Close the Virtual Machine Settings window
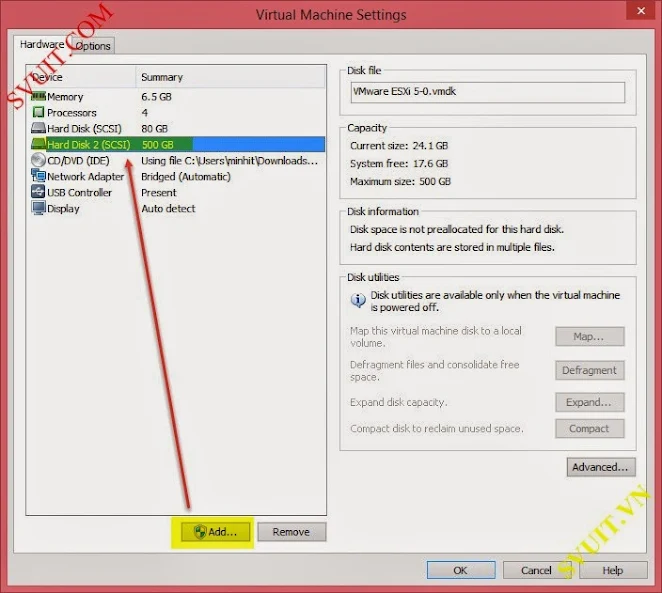Viewport: 662px width, 593px height. [x=641, y=10]
